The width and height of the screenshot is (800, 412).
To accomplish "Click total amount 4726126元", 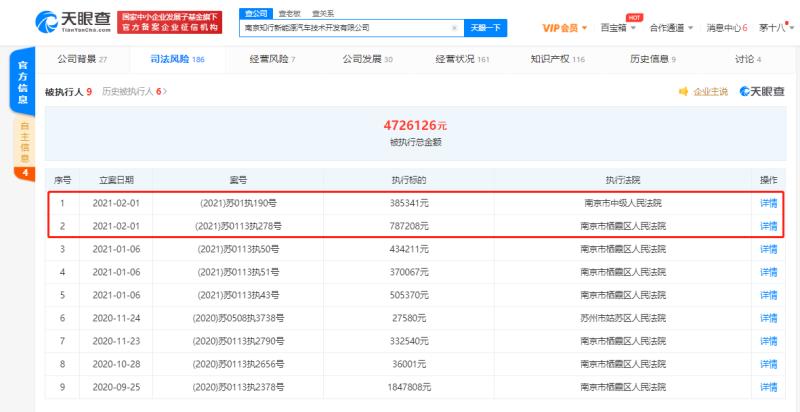I will 415,125.
